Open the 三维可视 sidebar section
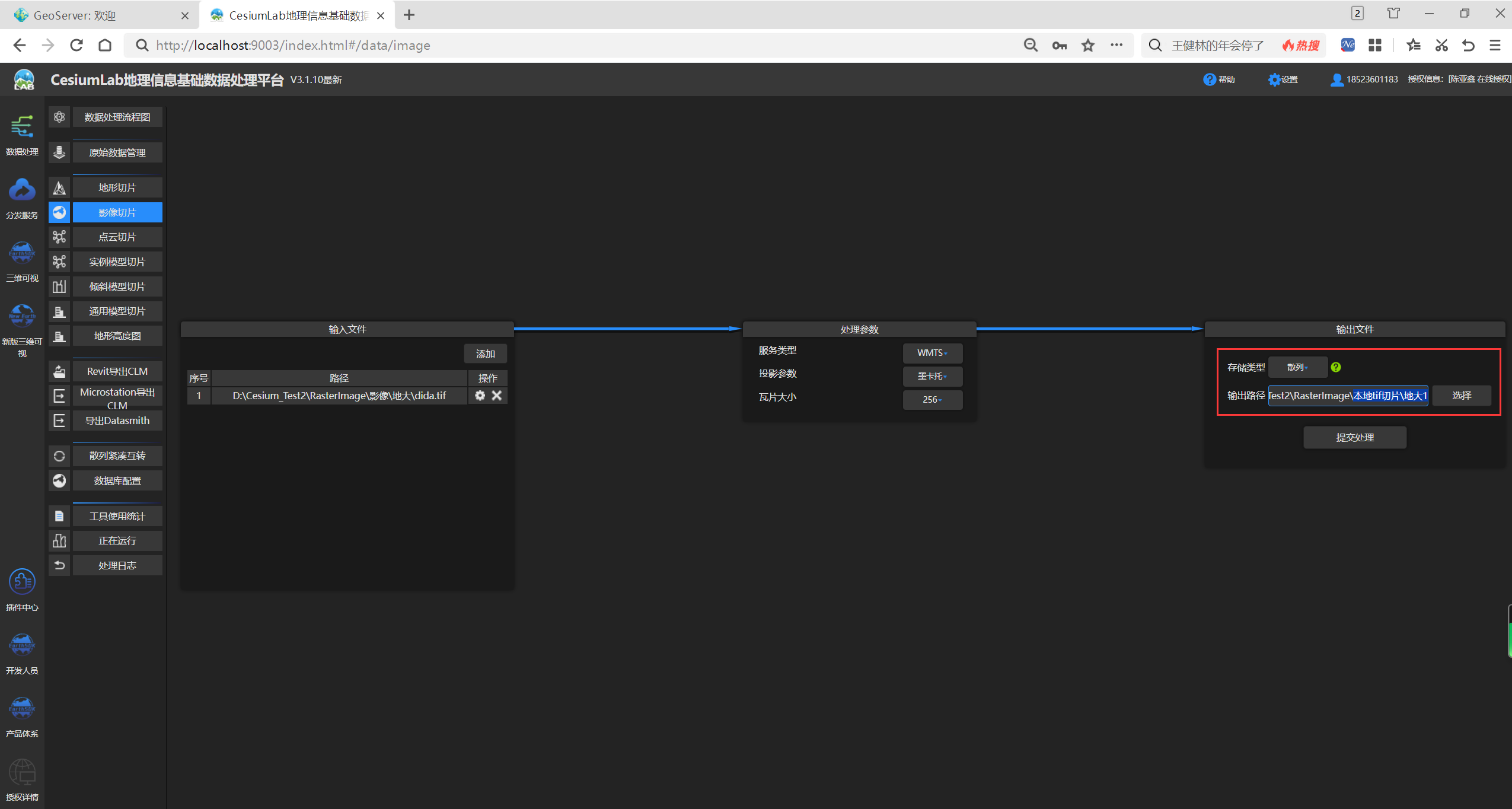1512x809 pixels. [x=22, y=260]
